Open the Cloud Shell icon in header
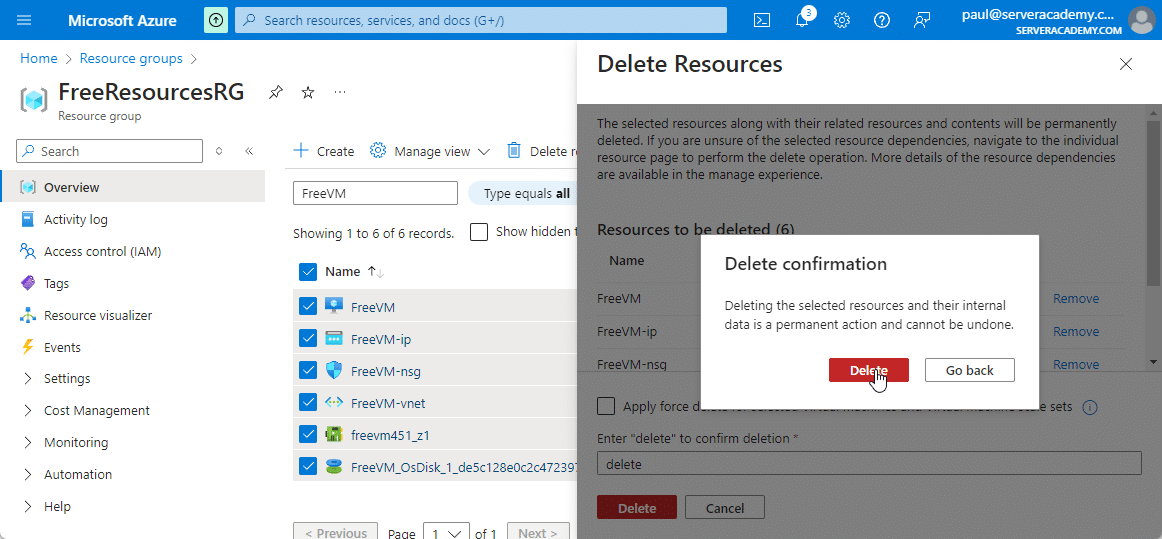The width and height of the screenshot is (1162, 539). pos(762,20)
